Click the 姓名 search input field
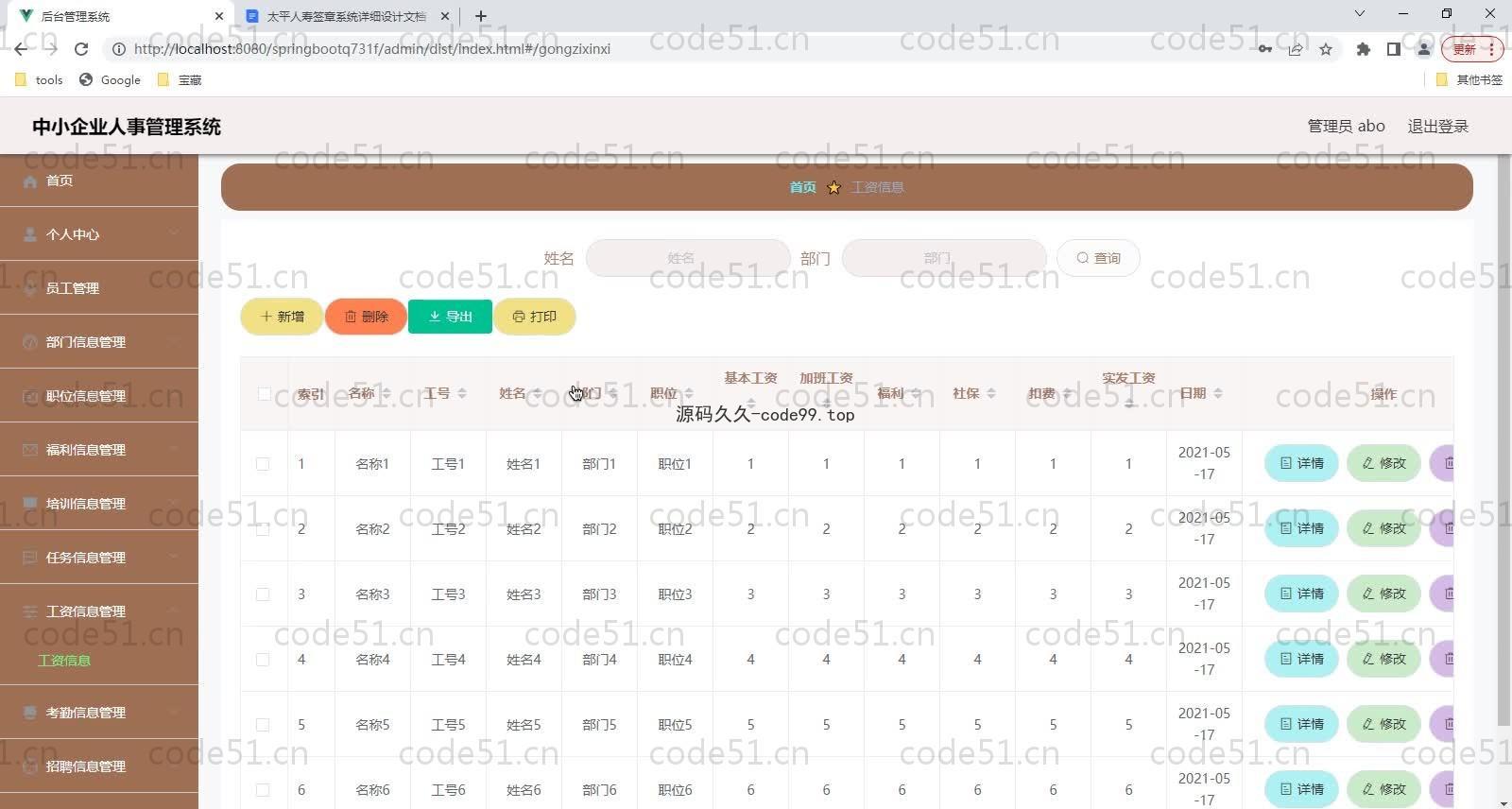Screen dimensions: 1512x809 pyautogui.click(x=688, y=258)
